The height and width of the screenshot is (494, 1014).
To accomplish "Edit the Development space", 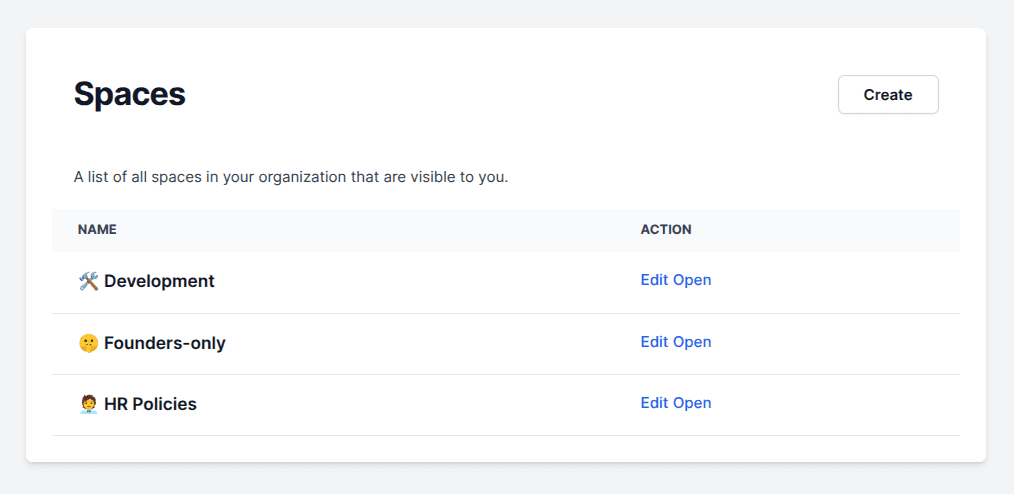I will 654,280.
